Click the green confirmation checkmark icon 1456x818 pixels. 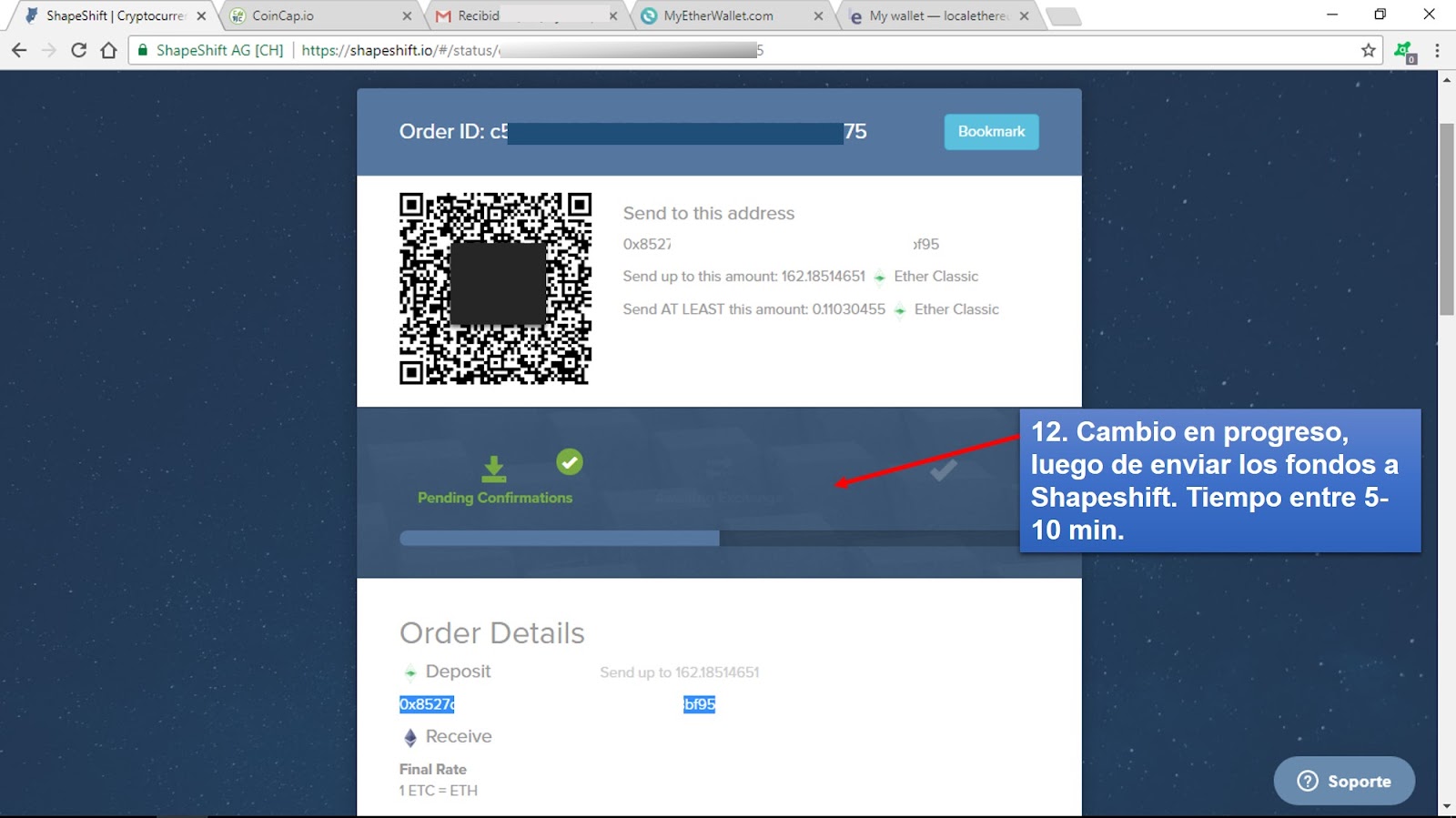[x=570, y=462]
